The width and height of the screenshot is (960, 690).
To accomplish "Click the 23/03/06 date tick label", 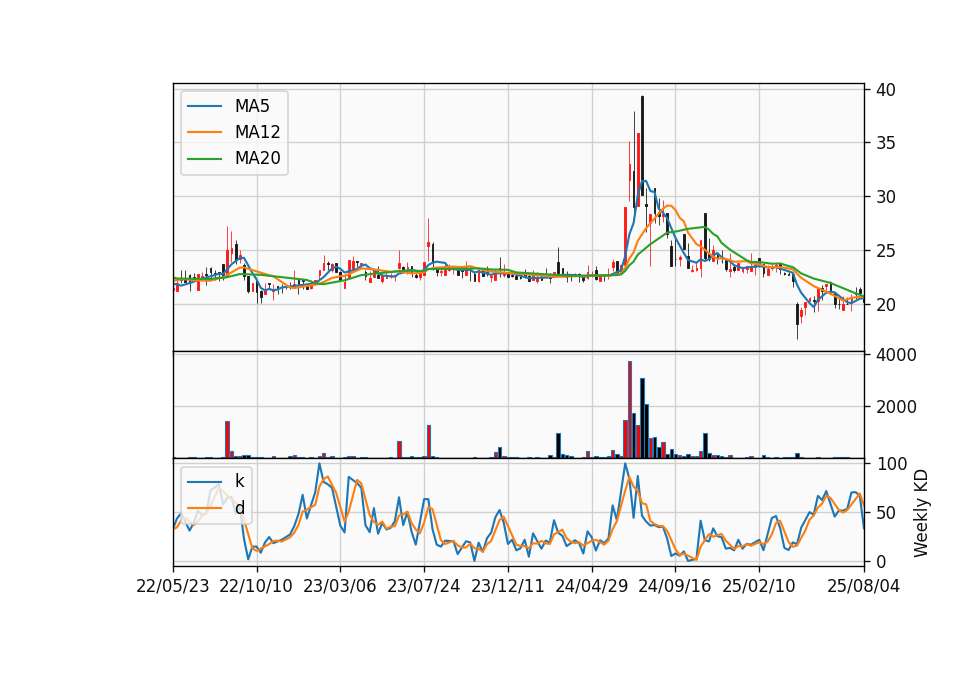I will (x=340, y=586).
